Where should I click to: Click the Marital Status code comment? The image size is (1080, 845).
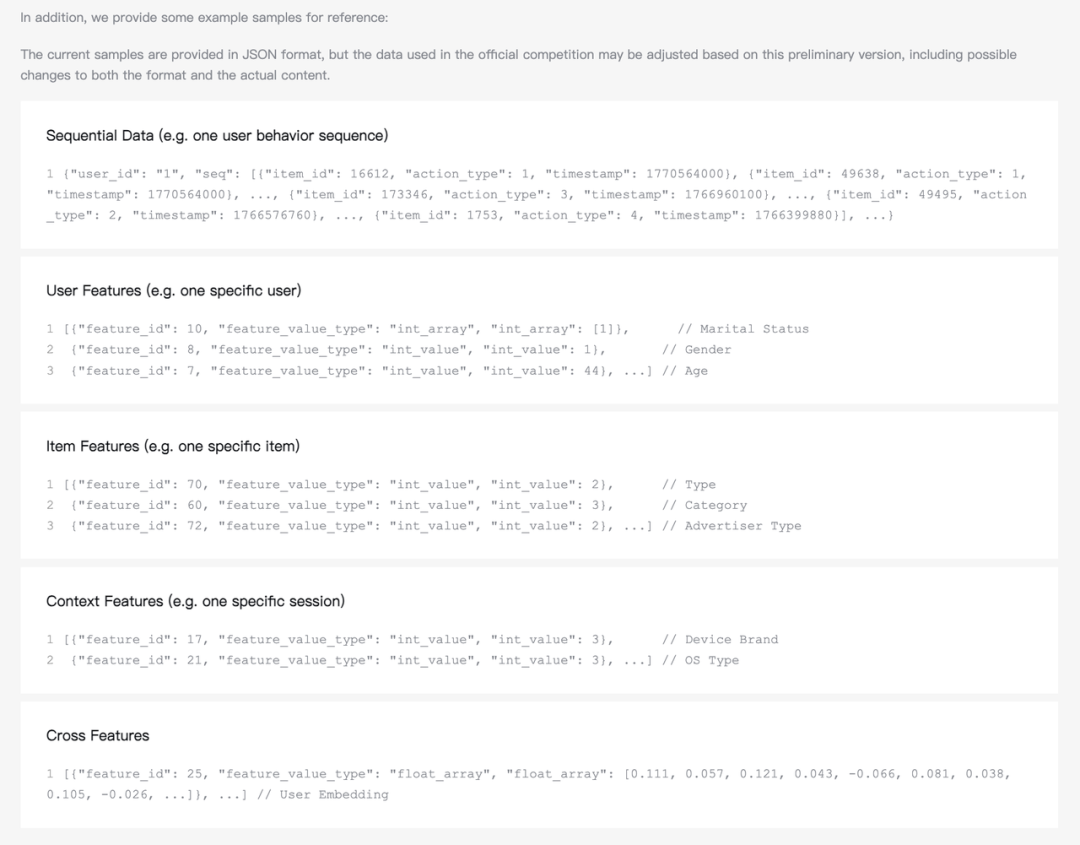point(743,329)
